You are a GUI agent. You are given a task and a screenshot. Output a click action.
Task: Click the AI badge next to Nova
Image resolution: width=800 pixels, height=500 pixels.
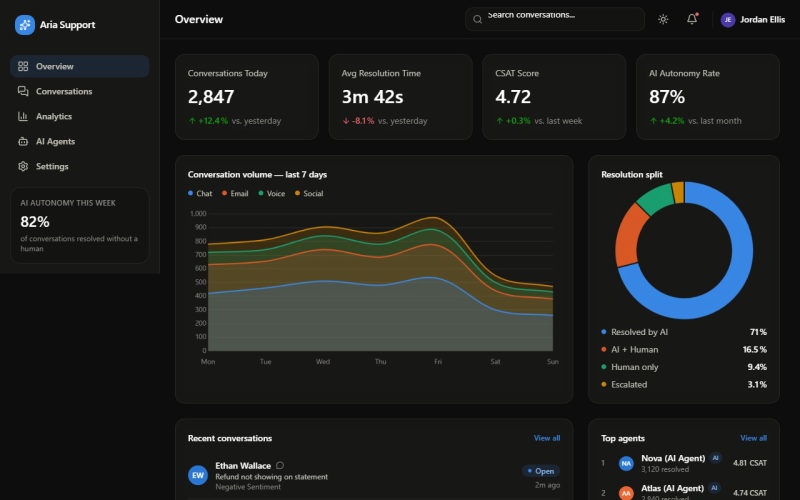pos(715,458)
